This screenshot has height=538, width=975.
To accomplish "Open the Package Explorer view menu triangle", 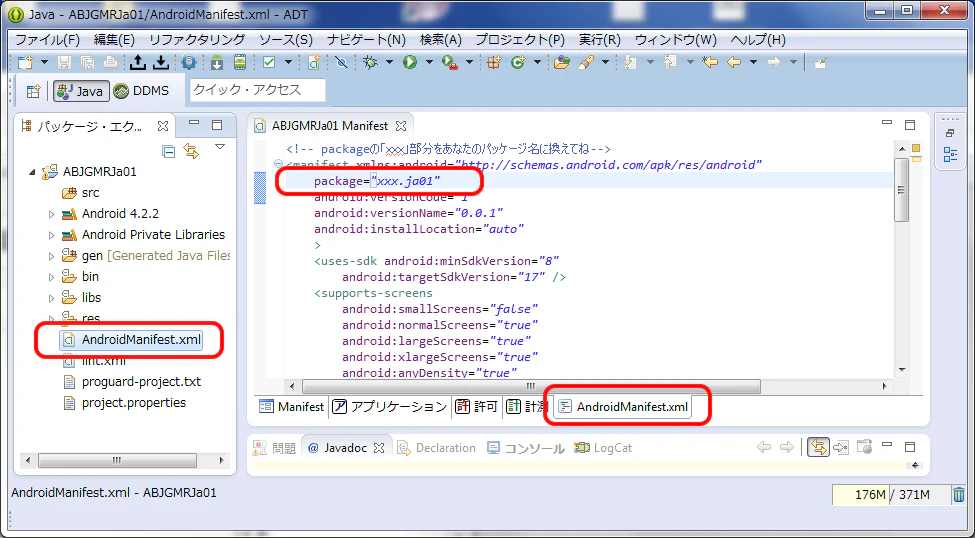I will [x=219, y=147].
